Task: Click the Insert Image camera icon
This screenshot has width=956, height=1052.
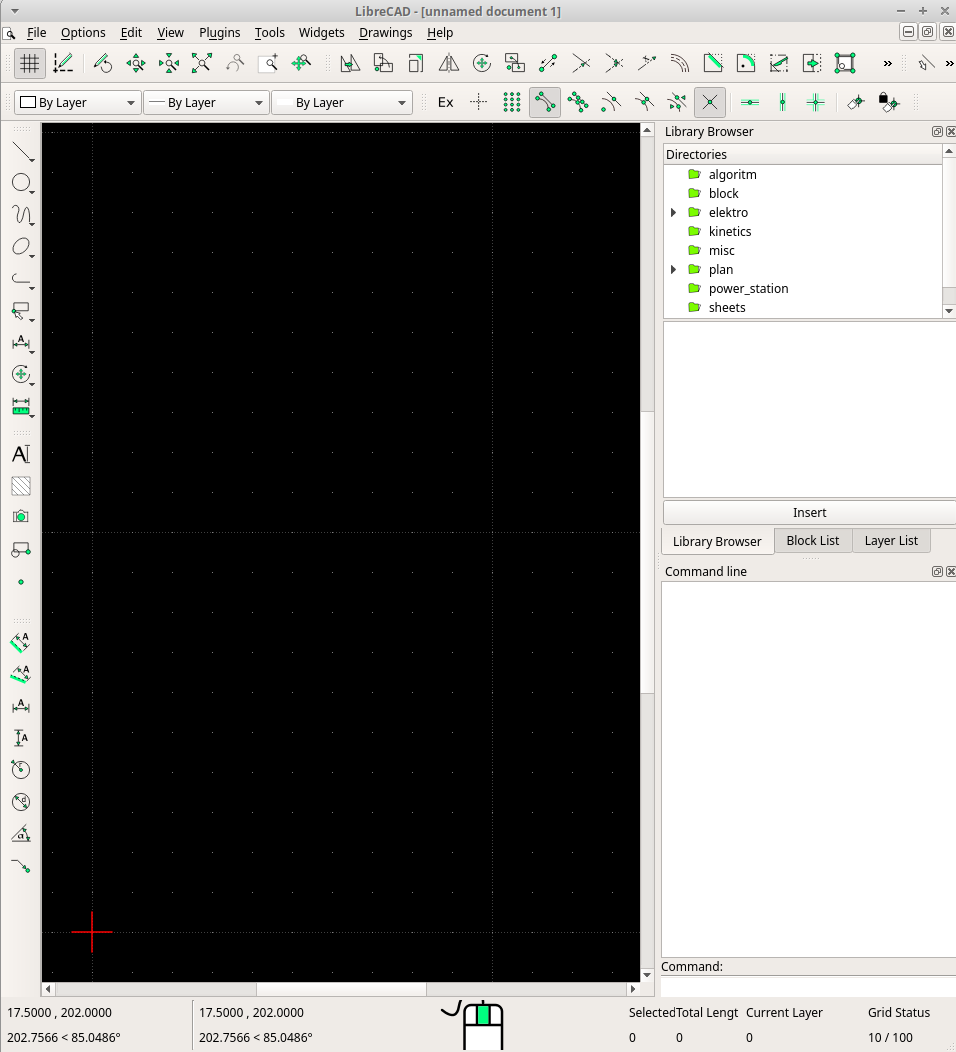Action: coord(21,517)
